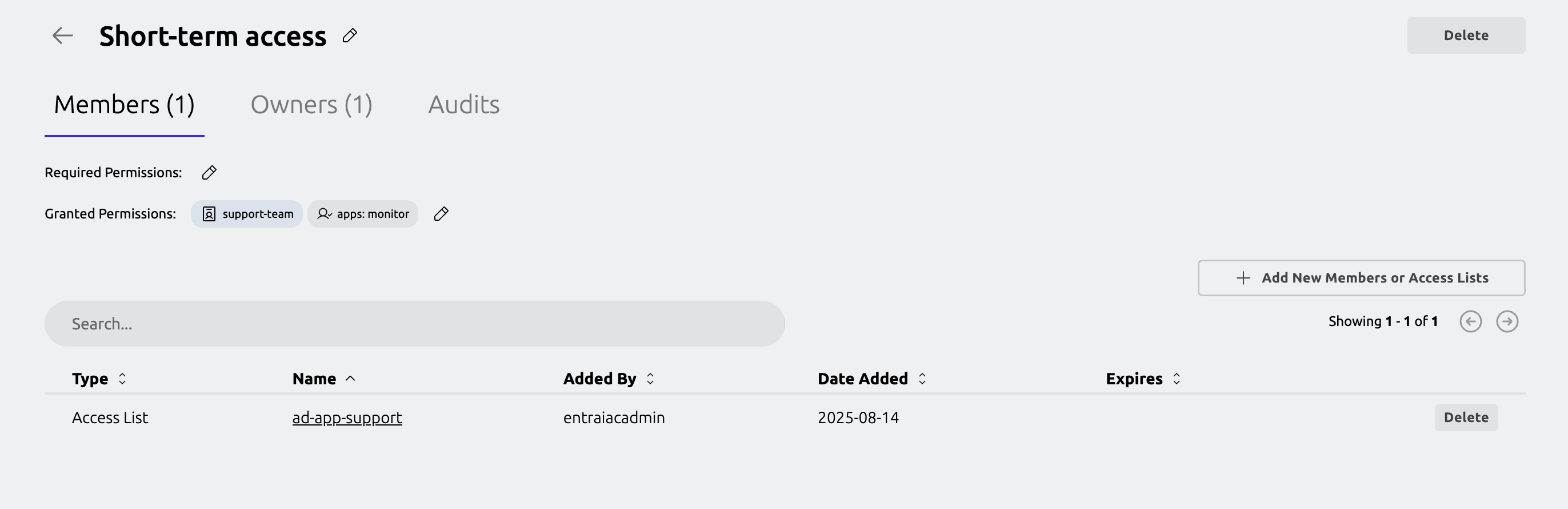1568x509 pixels.
Task: Click the previous page arrow icon
Action: 1471,321
